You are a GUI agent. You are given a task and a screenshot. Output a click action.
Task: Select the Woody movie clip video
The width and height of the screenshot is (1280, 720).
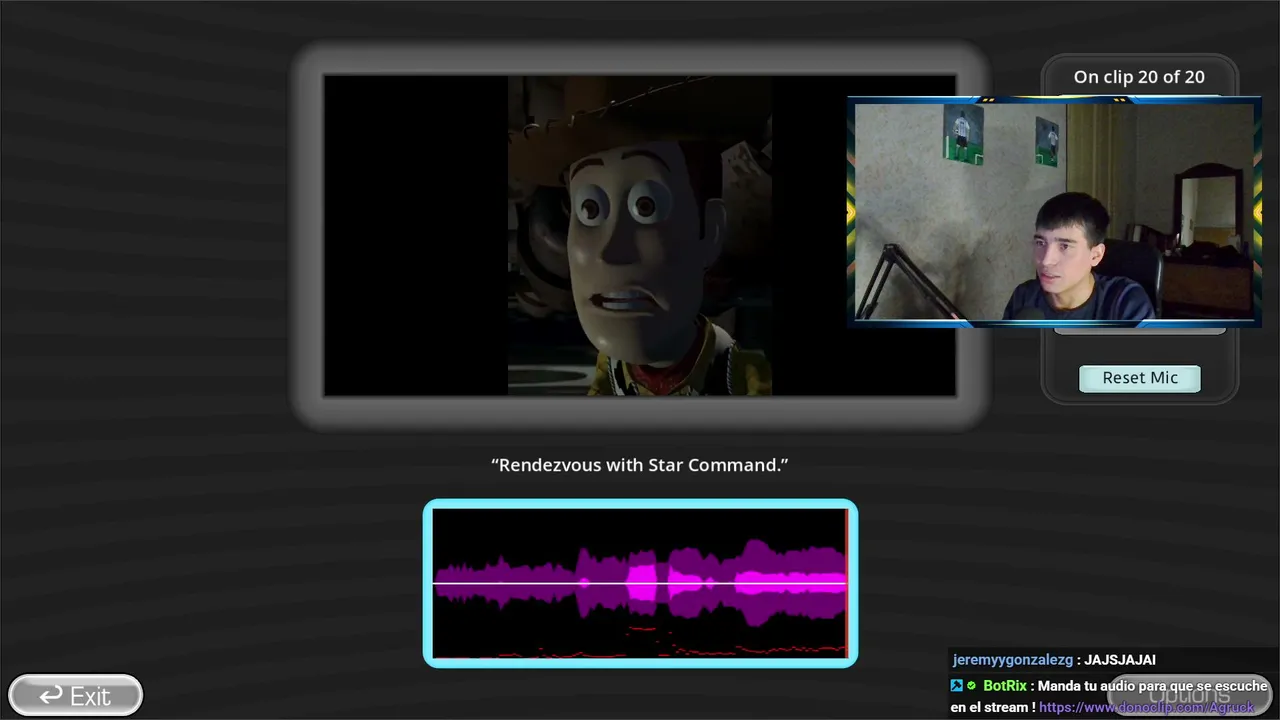tap(640, 236)
